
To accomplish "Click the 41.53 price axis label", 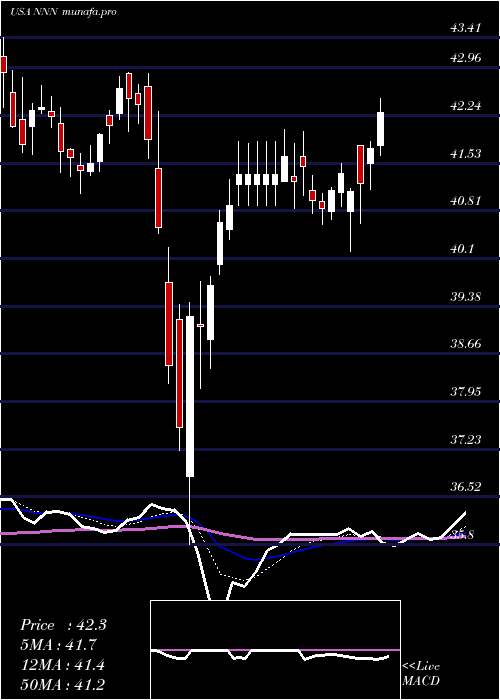I will point(466,154).
